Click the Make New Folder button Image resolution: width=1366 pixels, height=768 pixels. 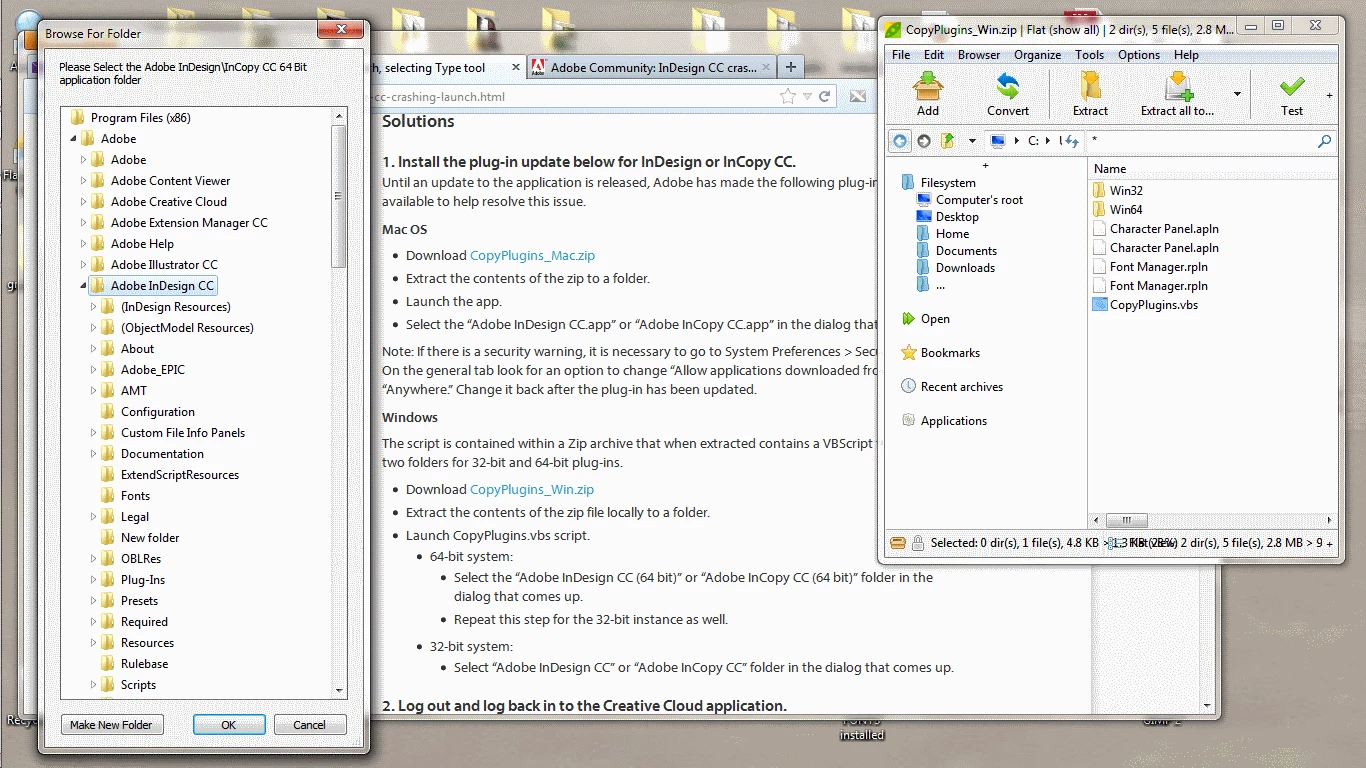pos(111,725)
